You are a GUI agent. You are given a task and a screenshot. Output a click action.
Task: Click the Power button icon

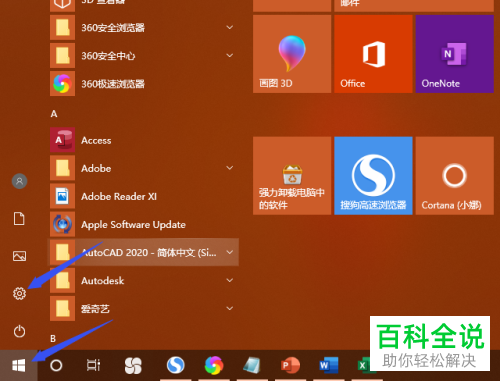click(x=19, y=331)
